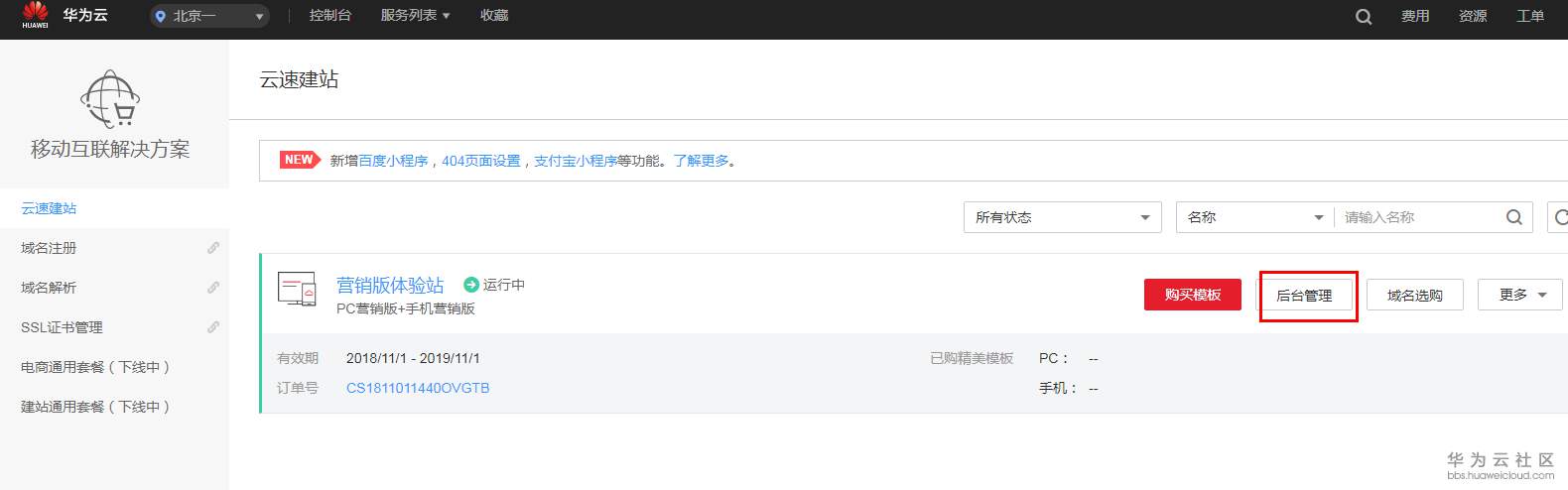Click the green 运行中 status icon
This screenshot has width=1568, height=490.
pos(471,285)
